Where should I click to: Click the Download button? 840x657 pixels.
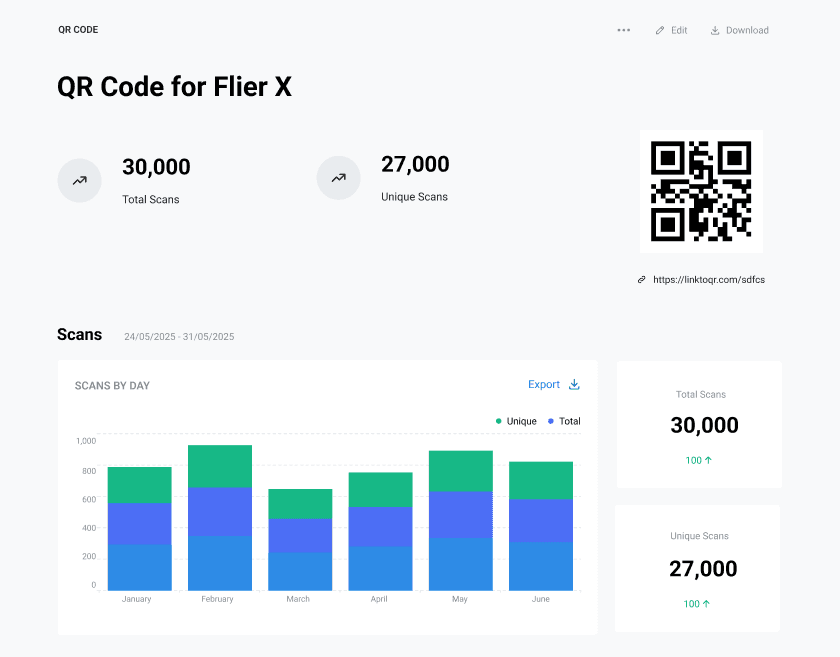click(x=739, y=31)
